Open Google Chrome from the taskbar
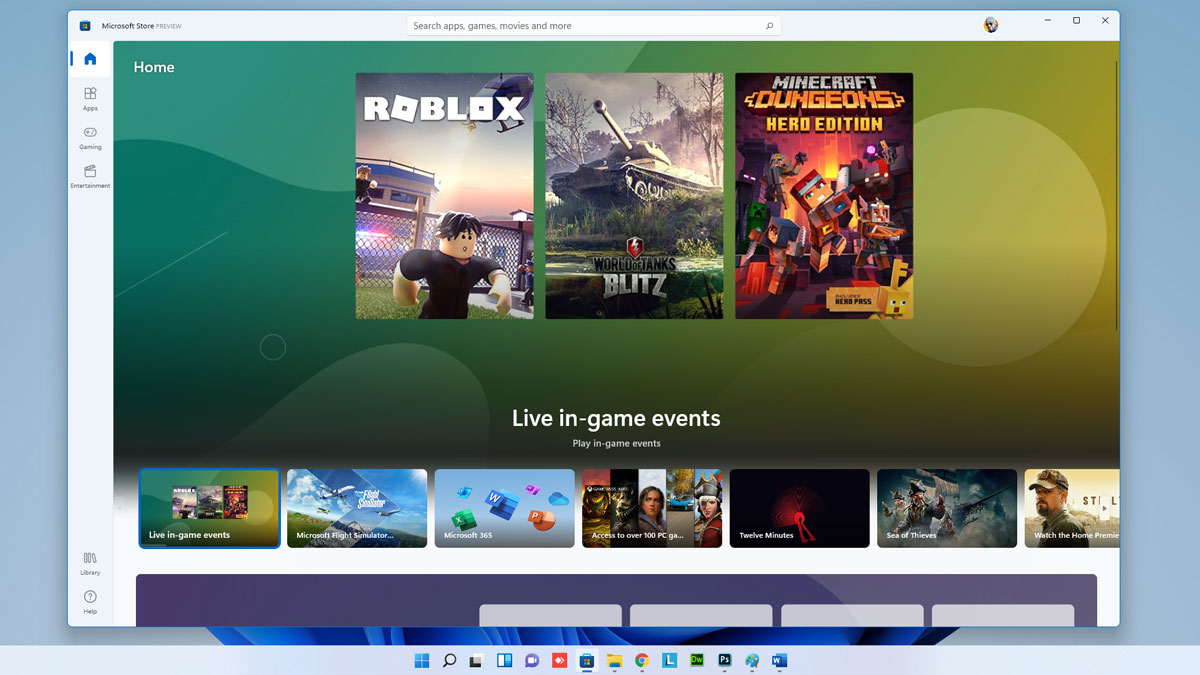Image resolution: width=1200 pixels, height=675 pixels. click(x=641, y=661)
